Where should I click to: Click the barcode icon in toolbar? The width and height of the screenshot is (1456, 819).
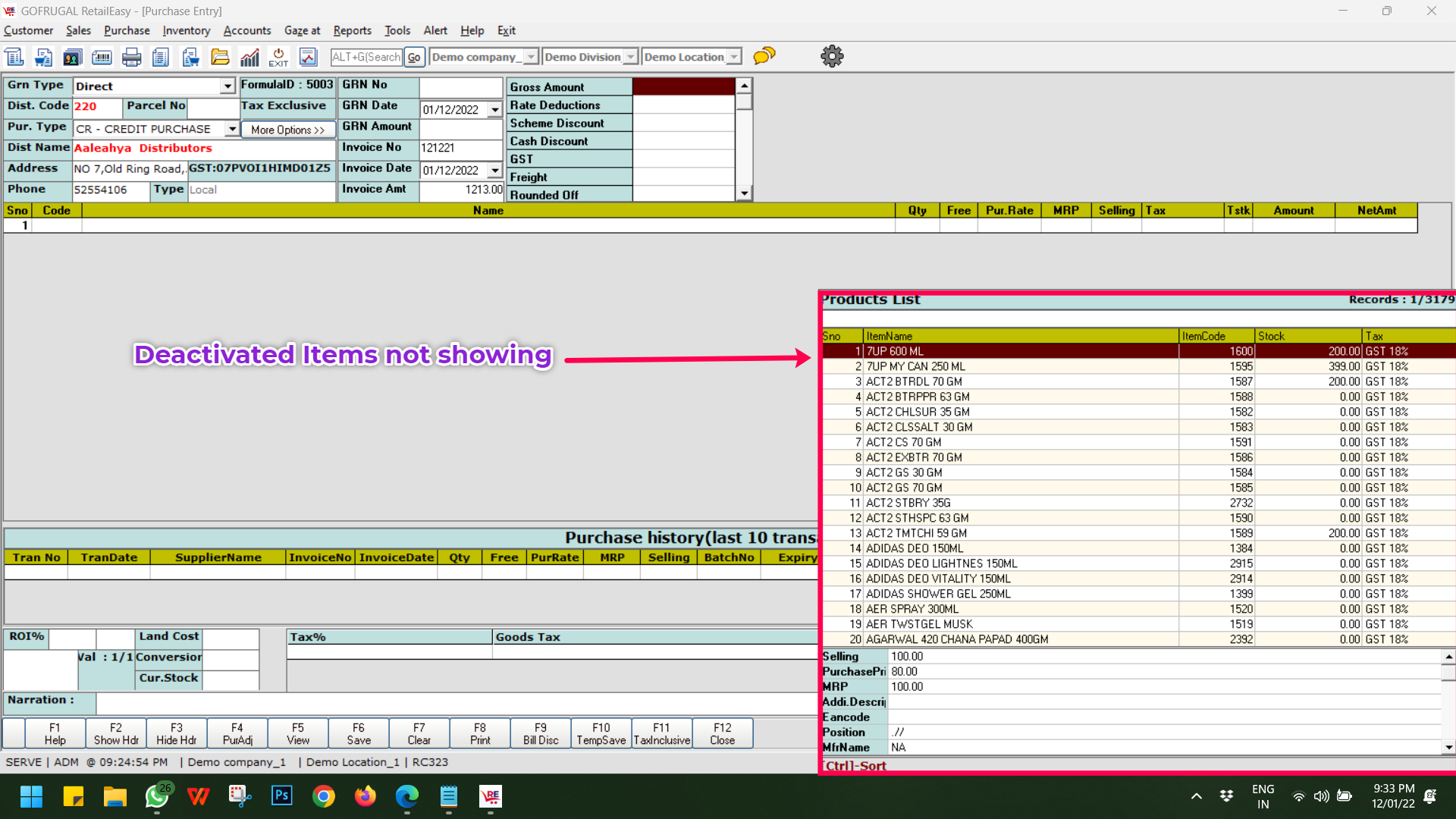click(102, 57)
